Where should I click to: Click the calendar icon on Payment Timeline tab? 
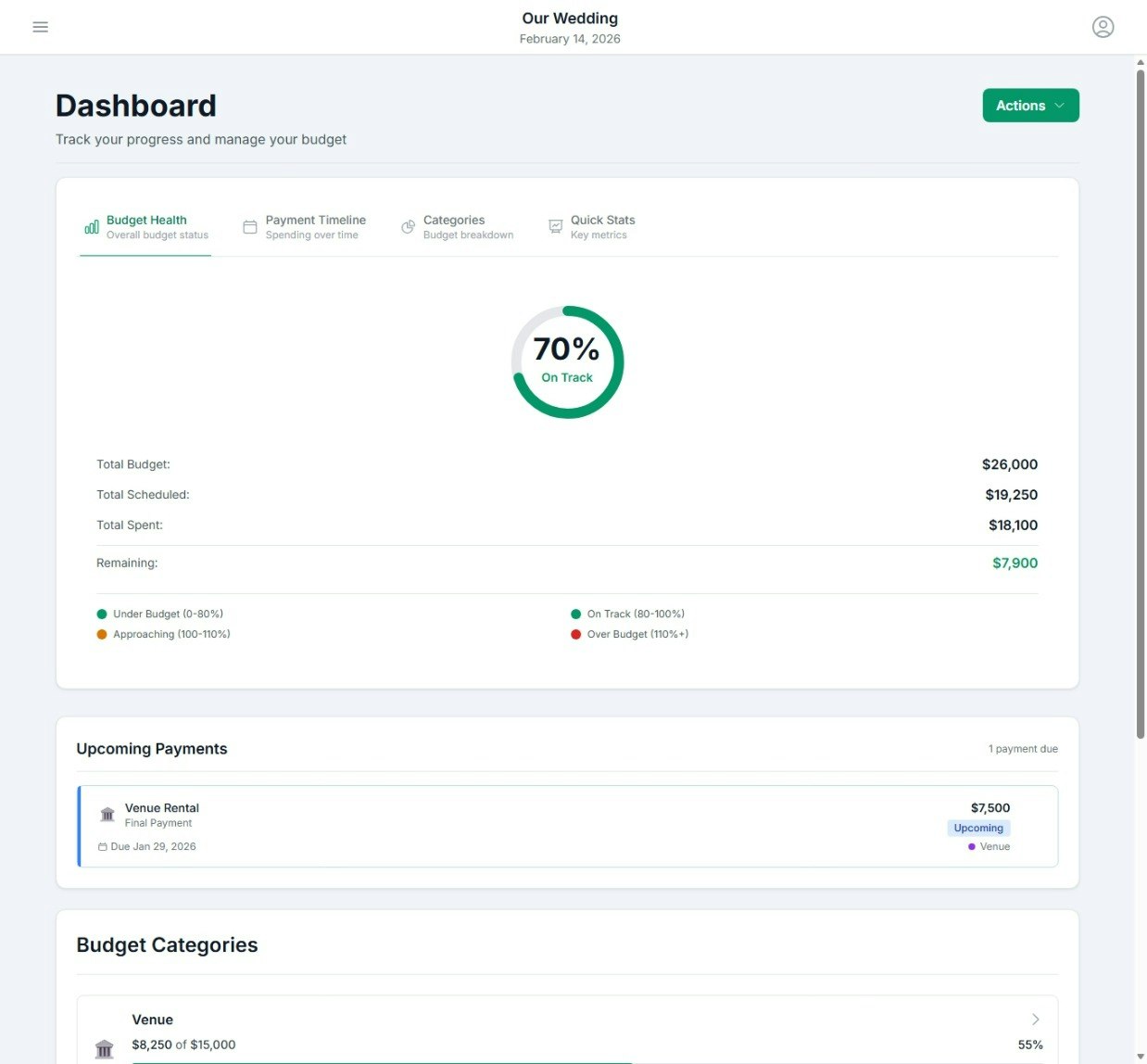point(249,226)
